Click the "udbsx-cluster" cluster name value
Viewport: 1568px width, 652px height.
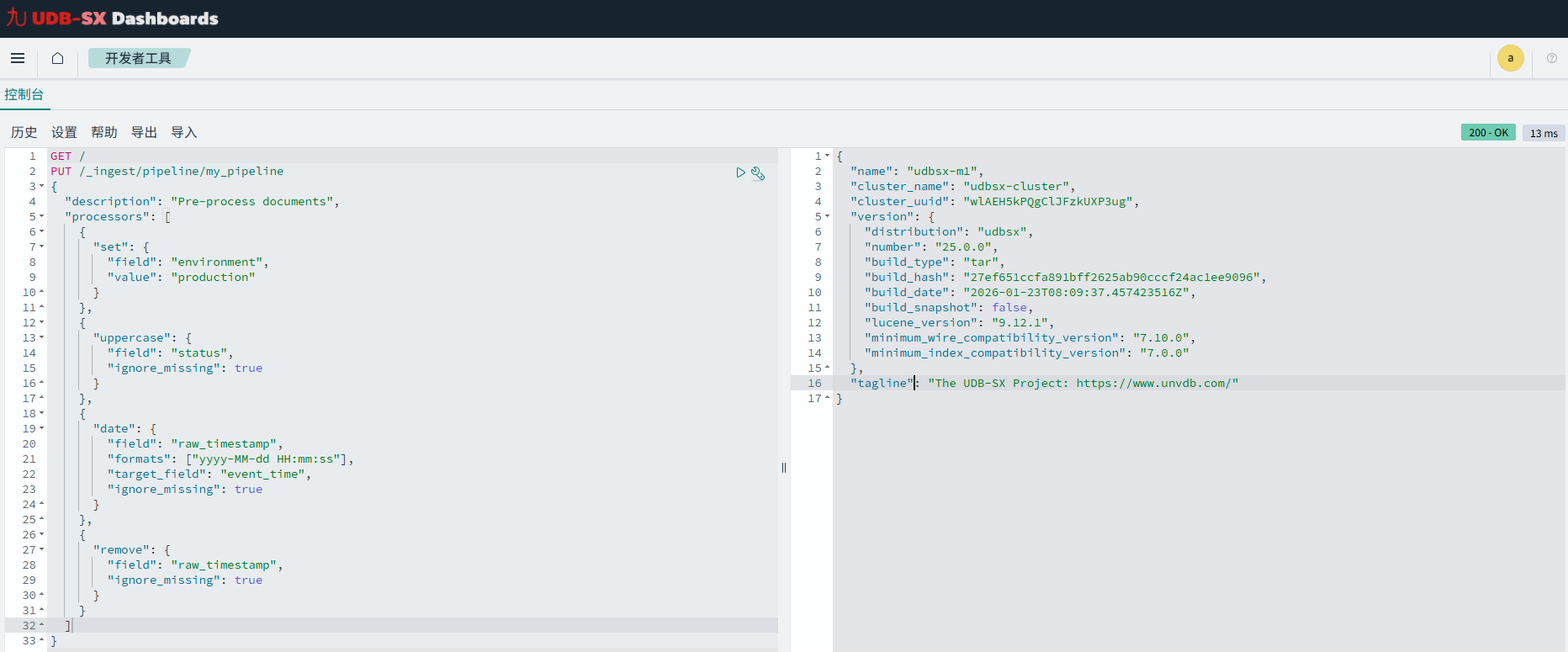point(1015,187)
